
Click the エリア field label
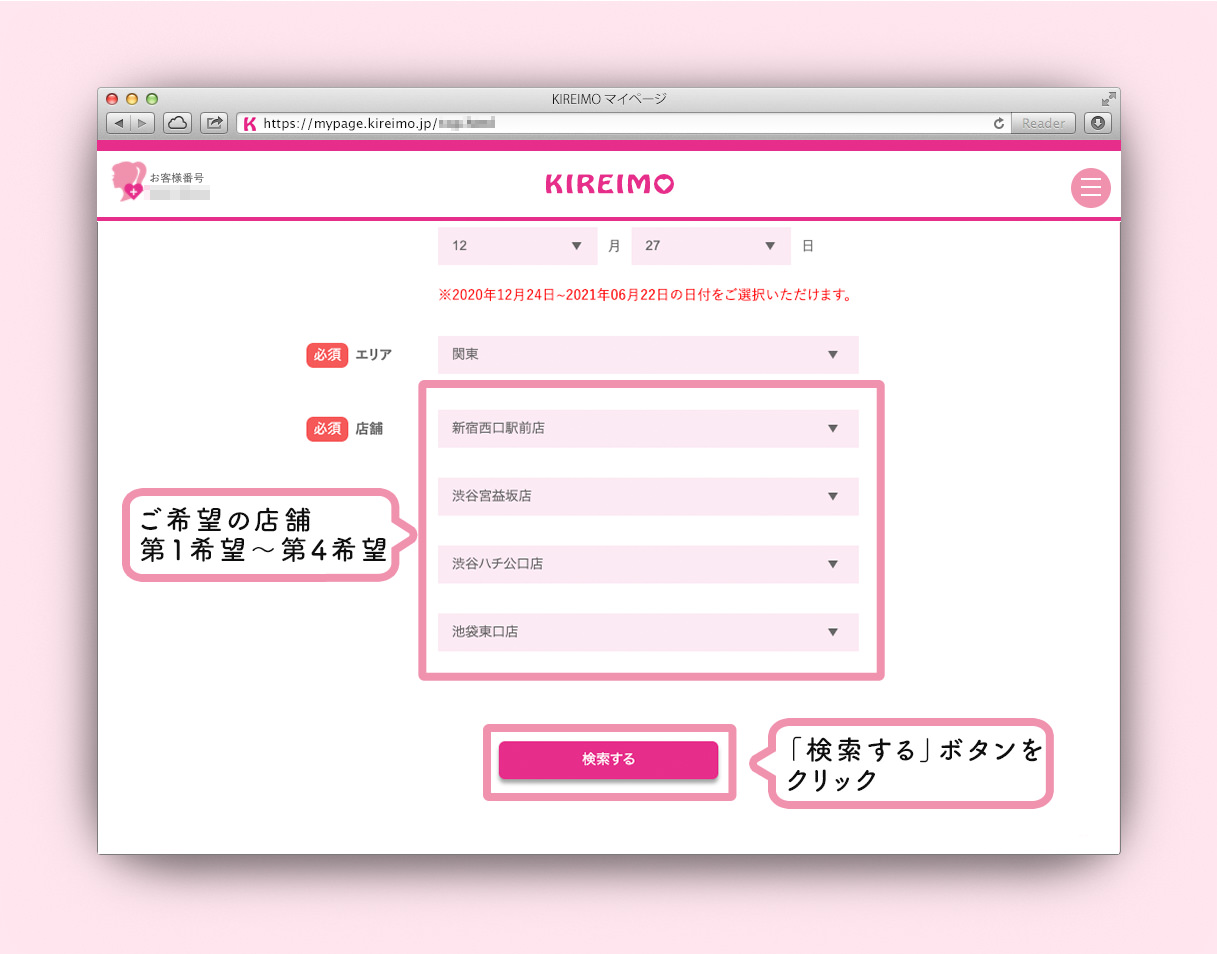click(373, 354)
